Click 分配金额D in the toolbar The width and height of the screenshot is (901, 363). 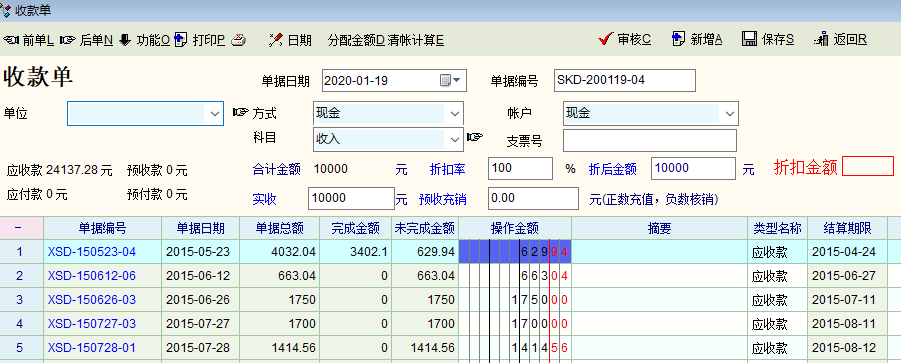click(x=356, y=40)
